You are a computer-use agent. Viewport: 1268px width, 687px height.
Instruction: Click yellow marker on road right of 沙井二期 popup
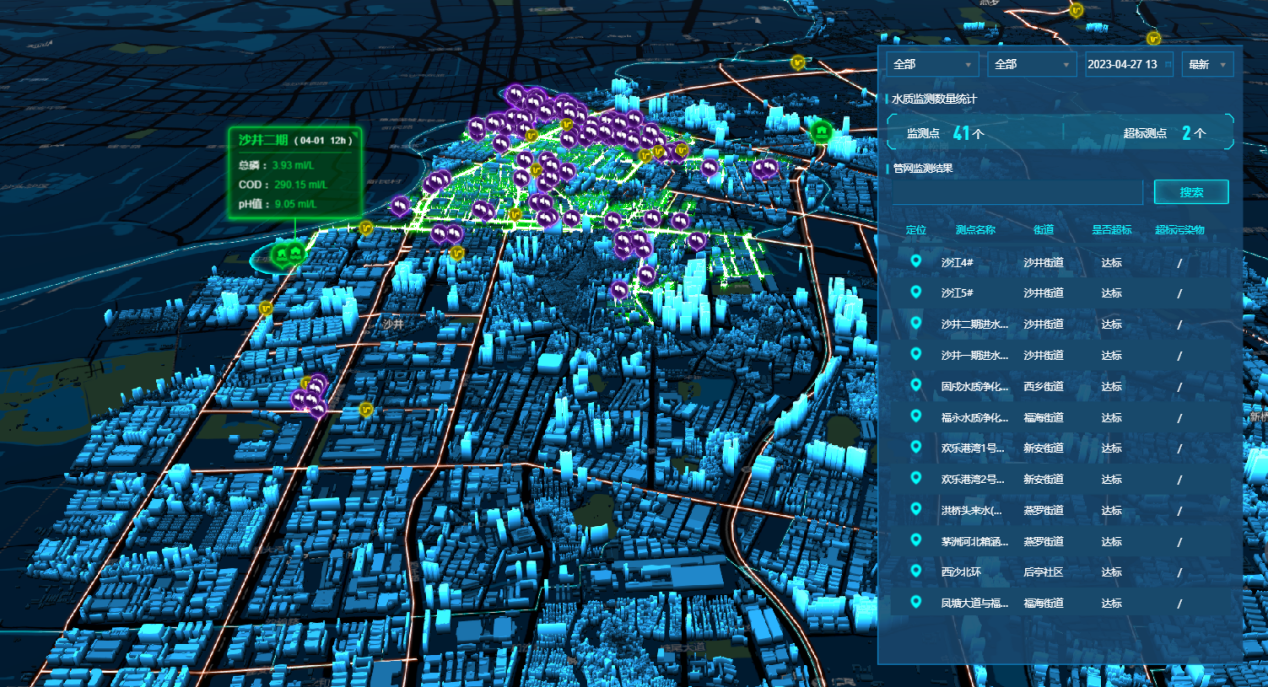366,228
